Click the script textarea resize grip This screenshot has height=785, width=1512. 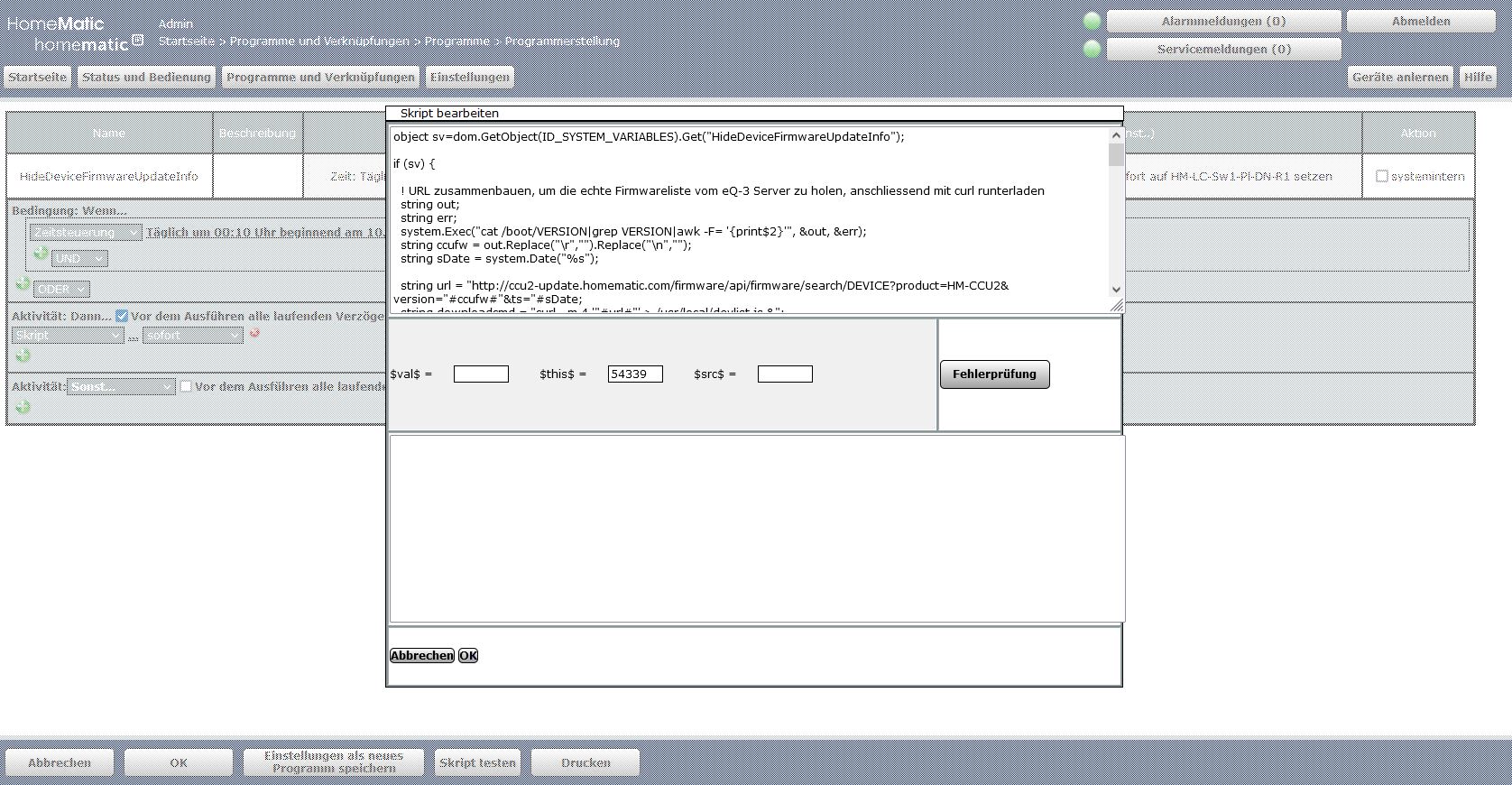tap(1116, 305)
